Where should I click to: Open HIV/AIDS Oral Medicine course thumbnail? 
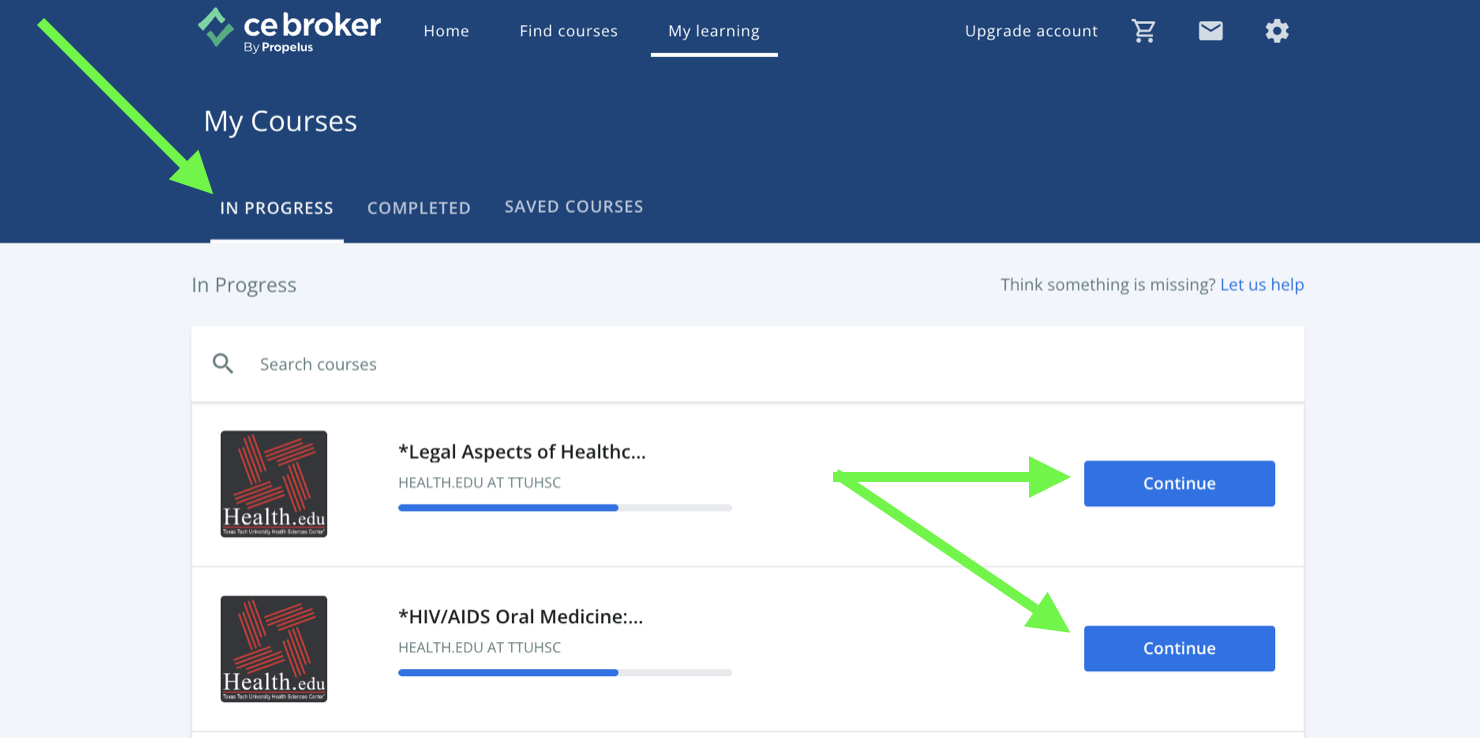point(274,649)
